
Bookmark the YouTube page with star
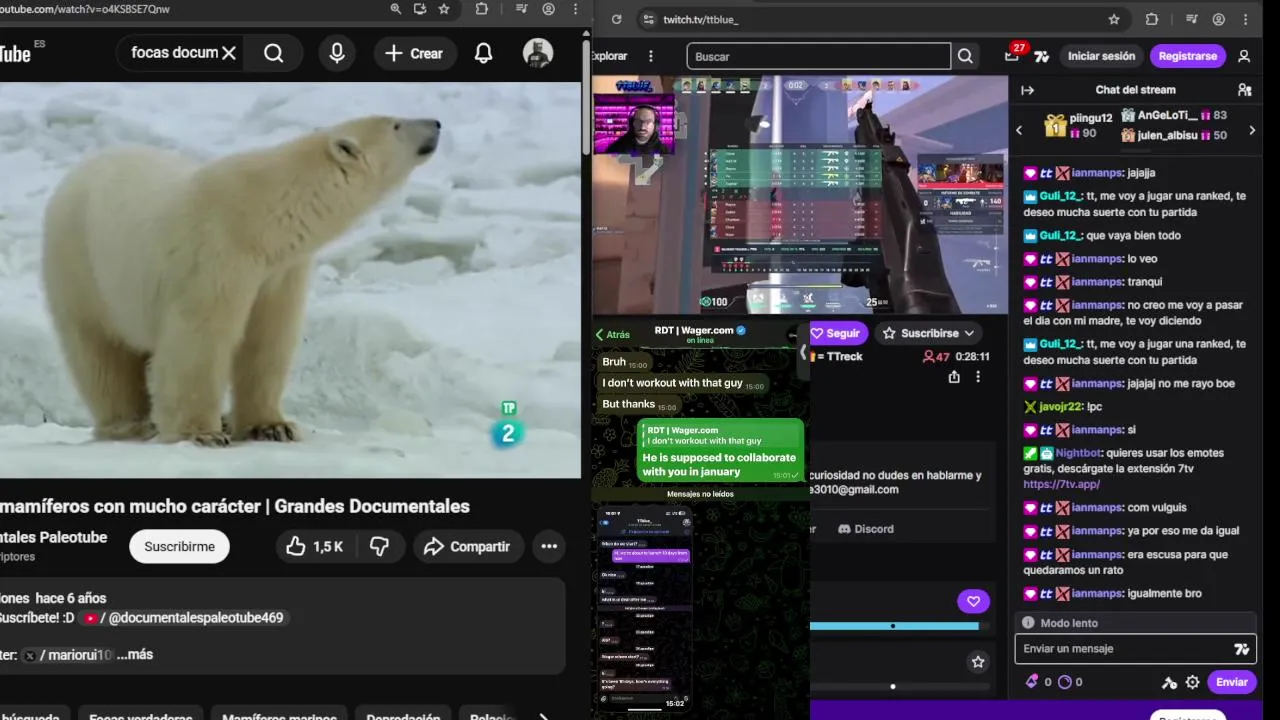(x=444, y=9)
